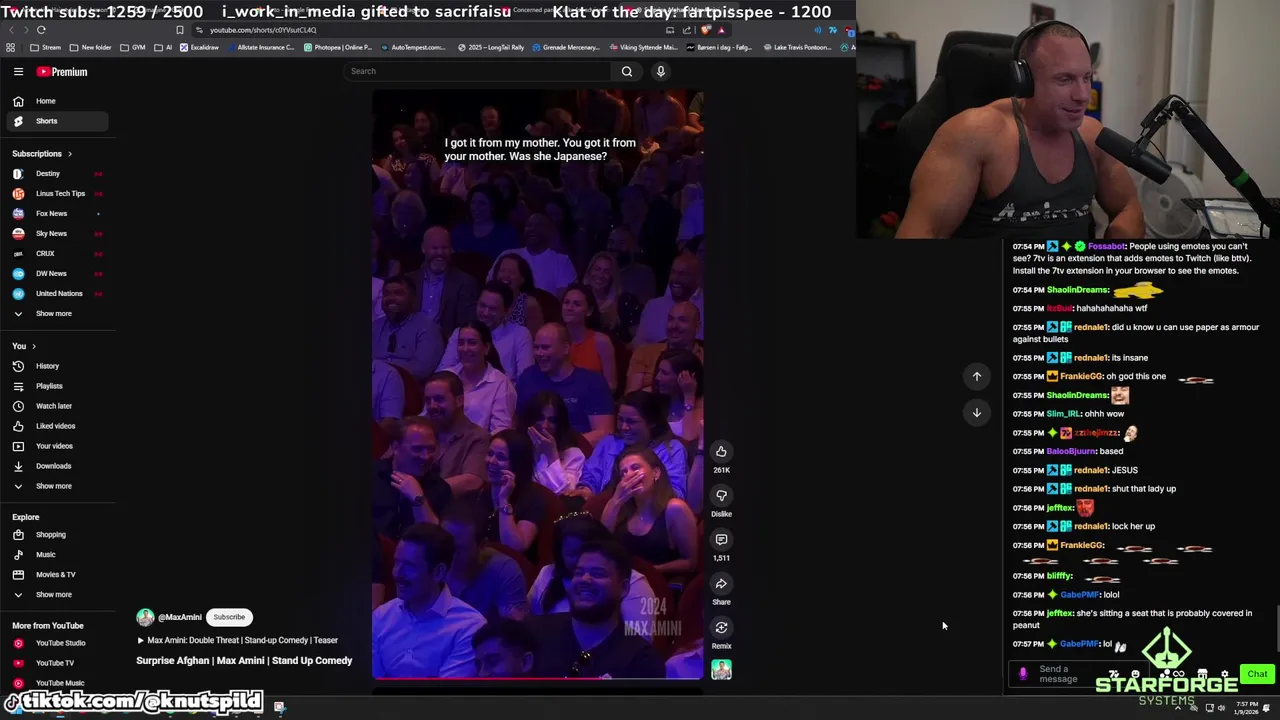Open the YouTube guide hamburger menu
The height and width of the screenshot is (720, 1280).
18,72
